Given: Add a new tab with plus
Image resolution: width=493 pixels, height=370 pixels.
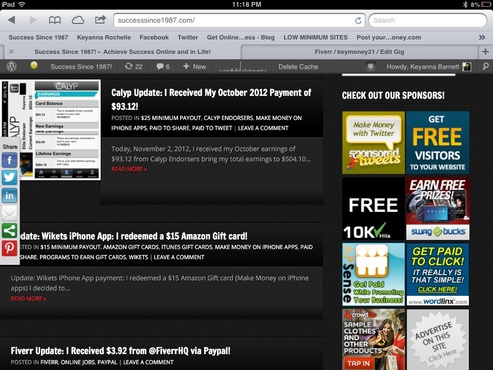Looking at the screenshot, I should click(485, 52).
